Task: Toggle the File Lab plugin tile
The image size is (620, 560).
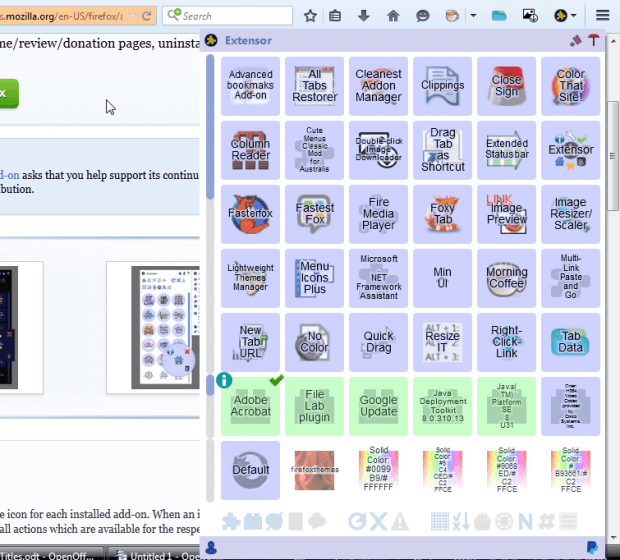Action: pos(314,406)
